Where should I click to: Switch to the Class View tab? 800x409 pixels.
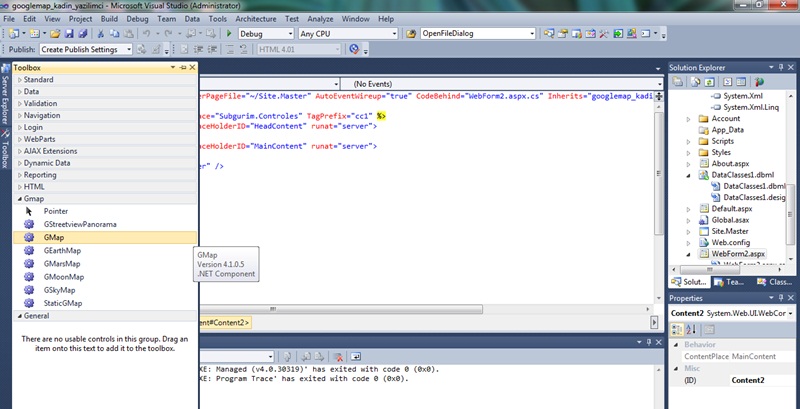(x=775, y=282)
